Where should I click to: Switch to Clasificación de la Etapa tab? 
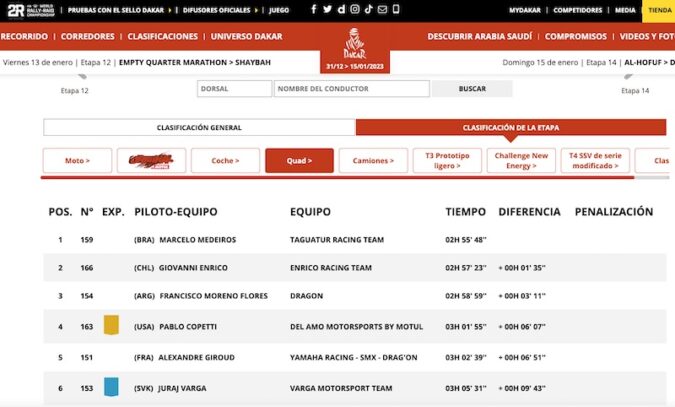(x=511, y=127)
